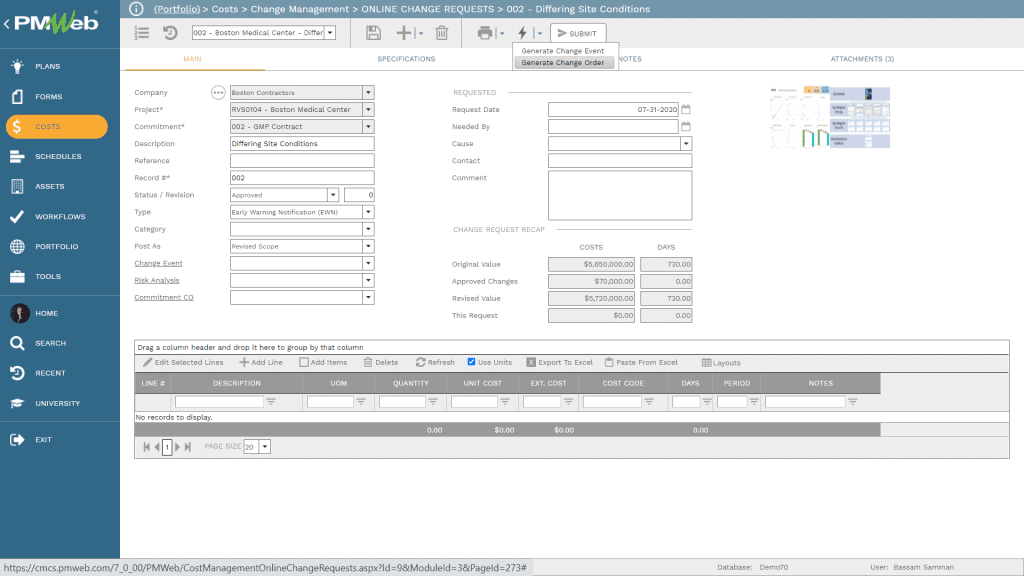
Task: Follow the Risk Analysis link
Action: pyautogui.click(x=156, y=281)
